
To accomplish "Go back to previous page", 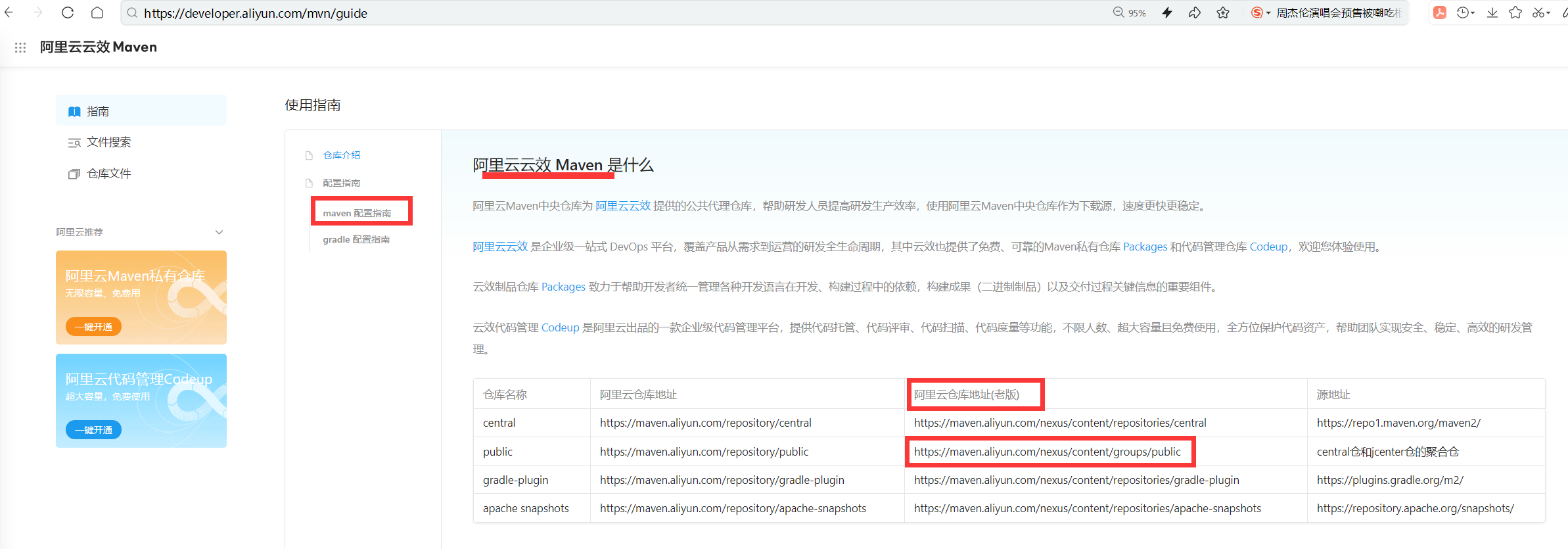I will [9, 12].
